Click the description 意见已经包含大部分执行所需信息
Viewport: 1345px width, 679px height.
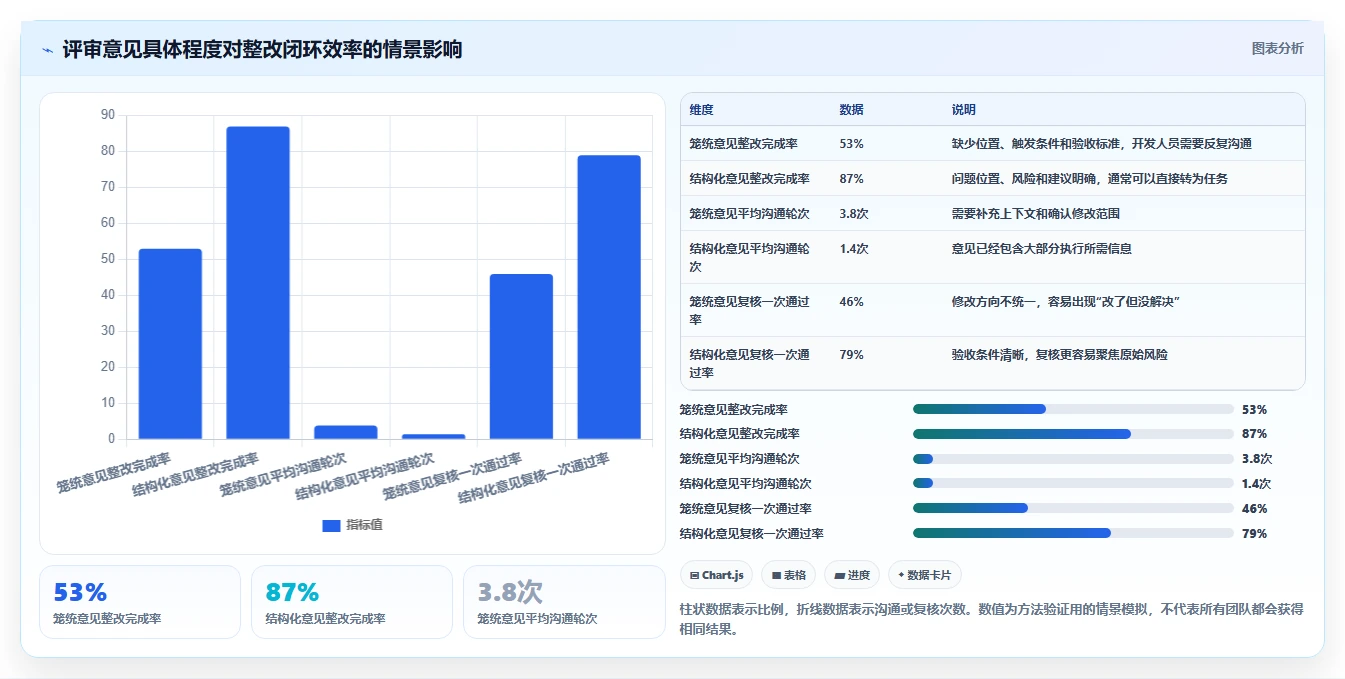[x=1041, y=248]
